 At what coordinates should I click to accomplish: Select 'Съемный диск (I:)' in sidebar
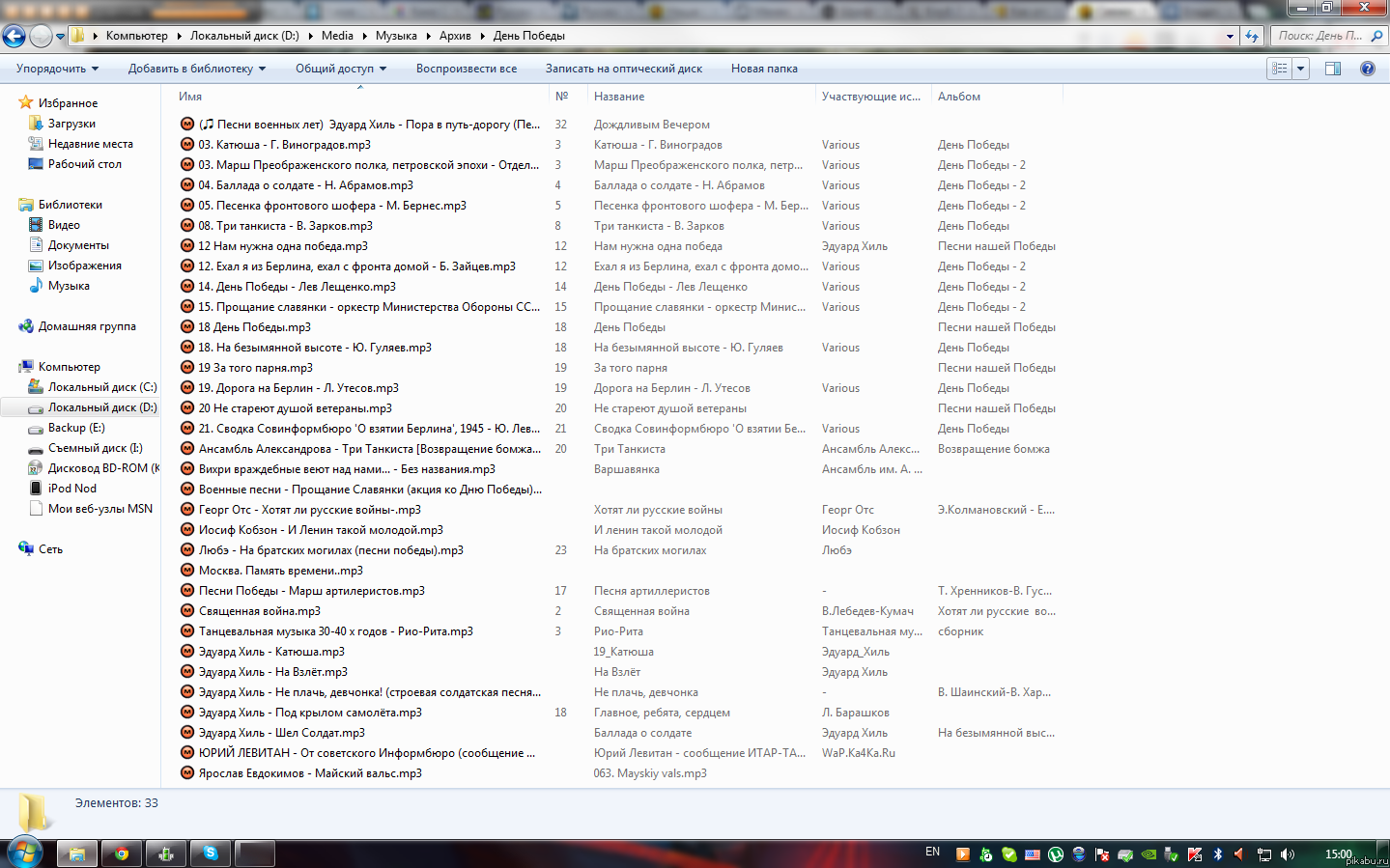tap(96, 448)
